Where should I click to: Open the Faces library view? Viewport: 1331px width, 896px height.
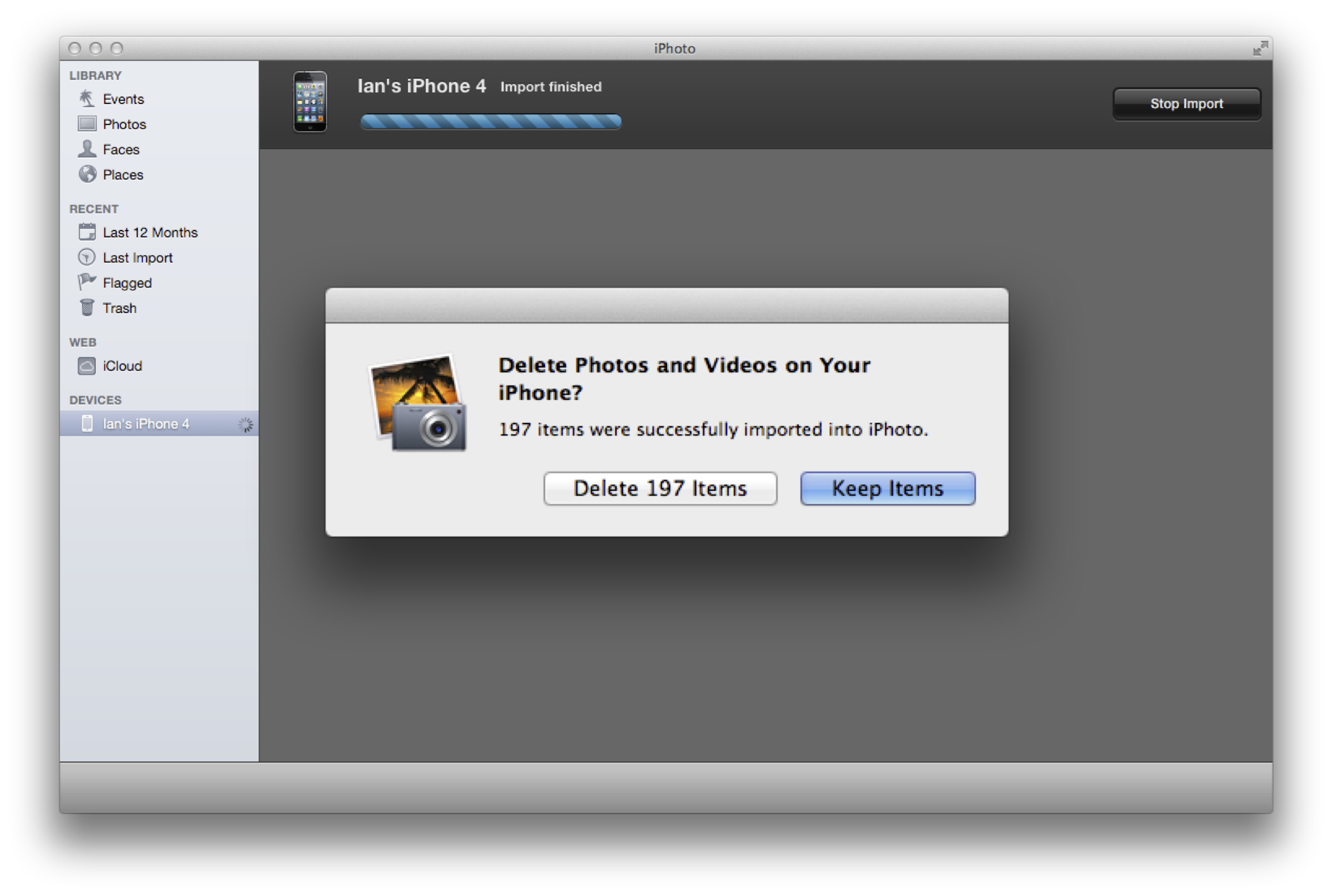point(159,149)
